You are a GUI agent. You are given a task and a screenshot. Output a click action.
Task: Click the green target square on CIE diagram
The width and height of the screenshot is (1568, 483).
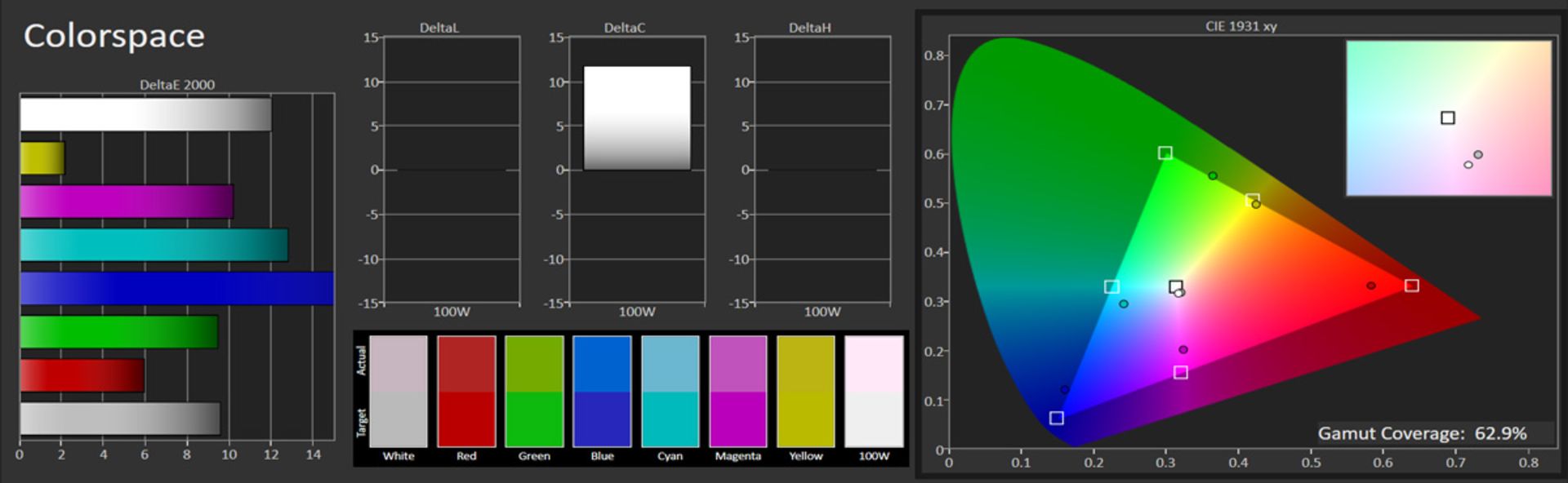coord(1165,153)
